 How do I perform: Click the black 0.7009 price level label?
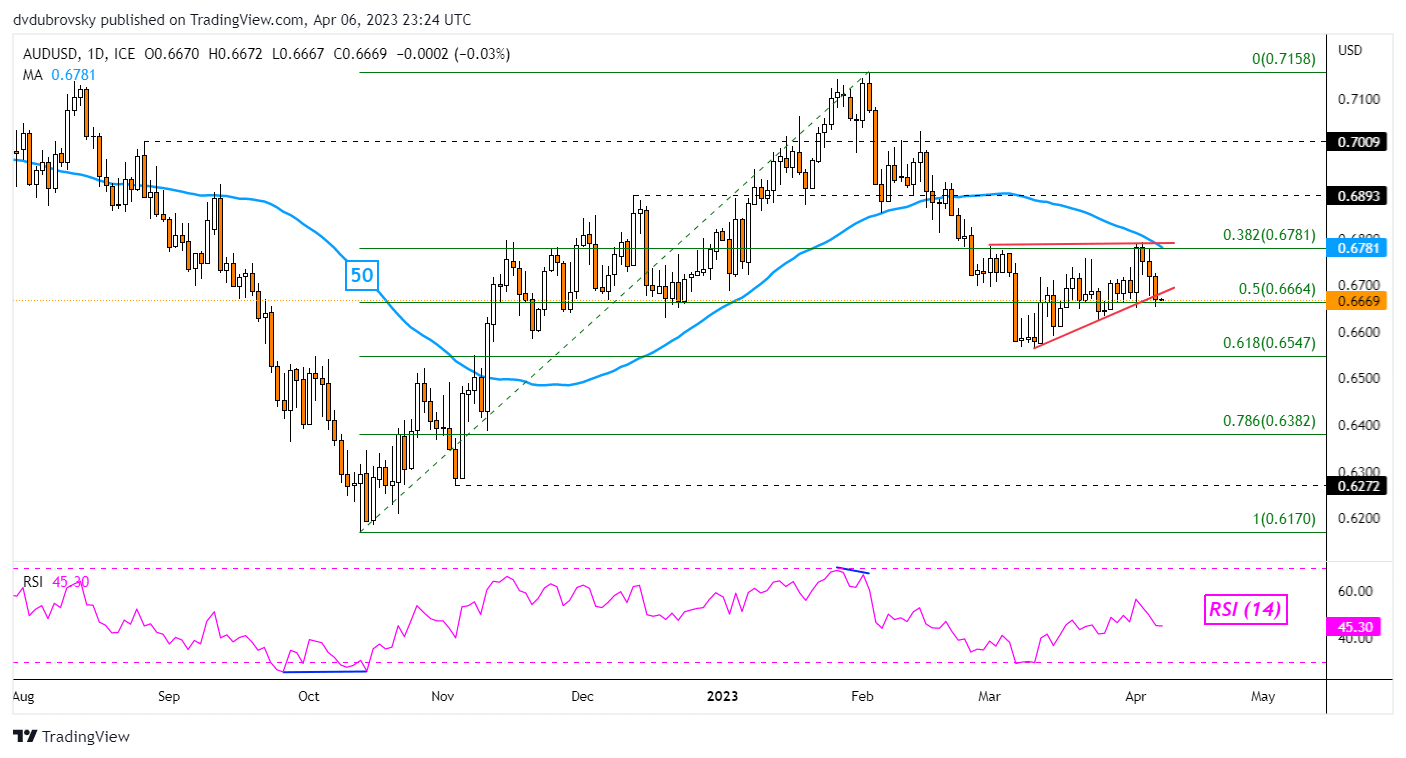tap(1359, 142)
